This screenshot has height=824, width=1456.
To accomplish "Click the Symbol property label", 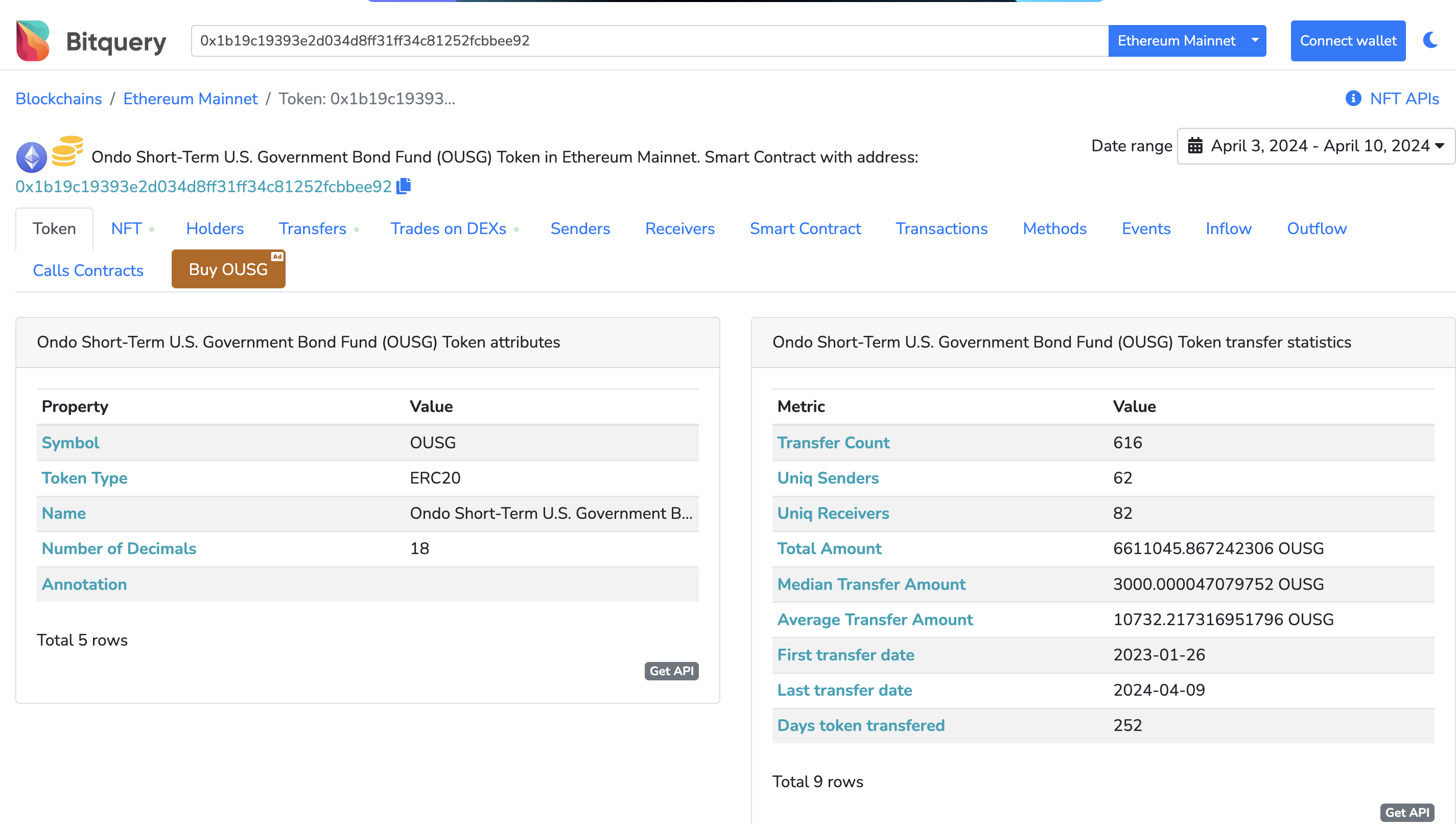I will coord(71,443).
